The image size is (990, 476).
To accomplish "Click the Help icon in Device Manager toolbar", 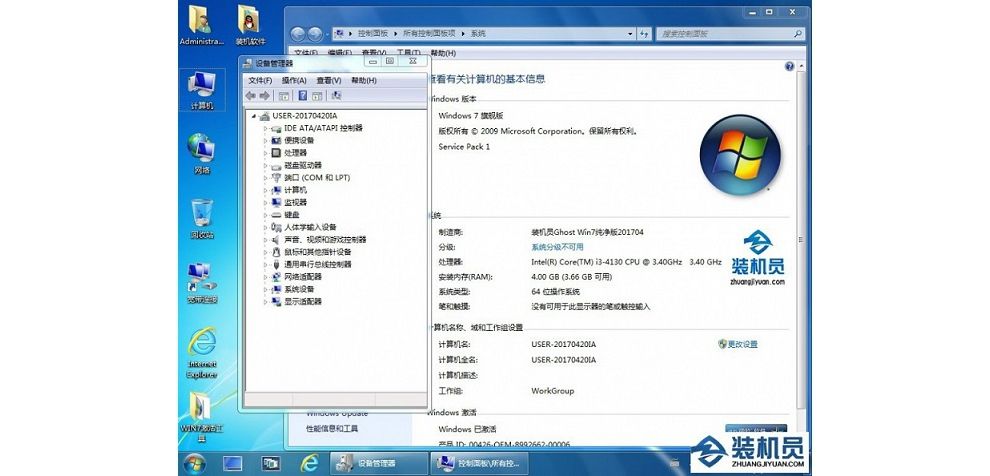I will coord(301,96).
